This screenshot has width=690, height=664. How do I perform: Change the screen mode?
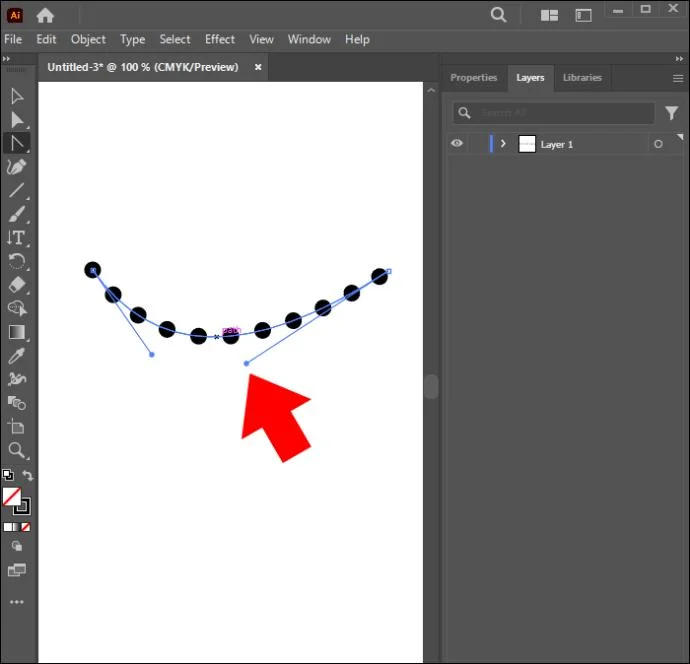coord(17,570)
